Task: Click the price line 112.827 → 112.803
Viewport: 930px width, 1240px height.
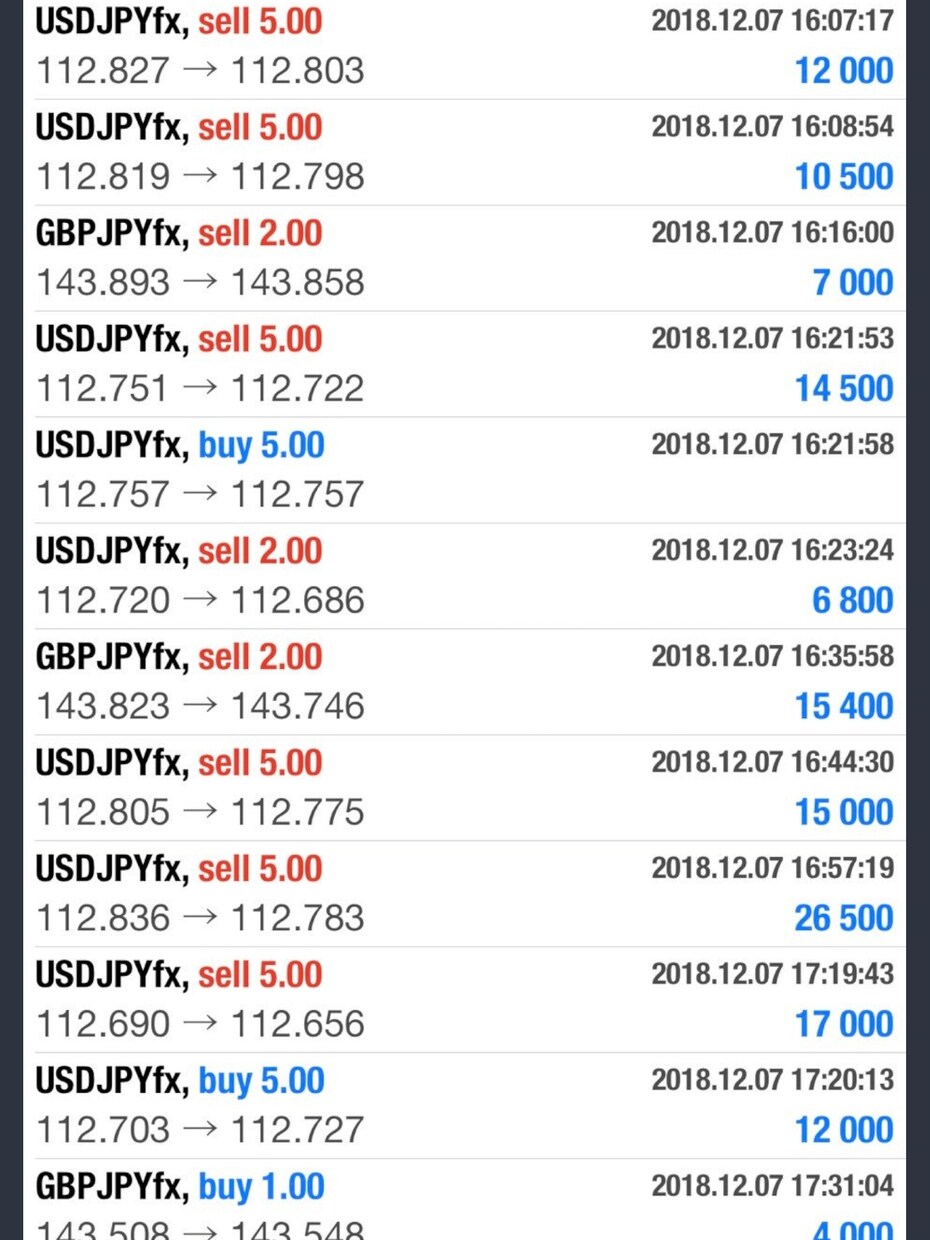Action: pyautogui.click(x=200, y=71)
